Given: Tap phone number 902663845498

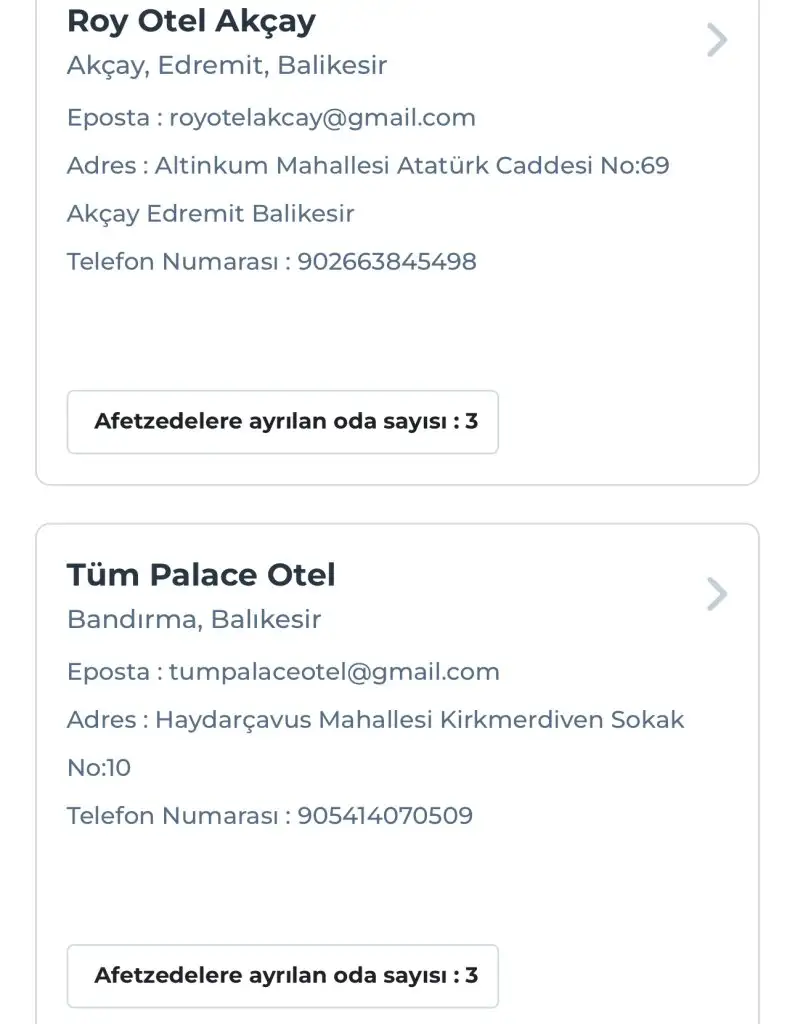Looking at the screenshot, I should (x=387, y=262).
